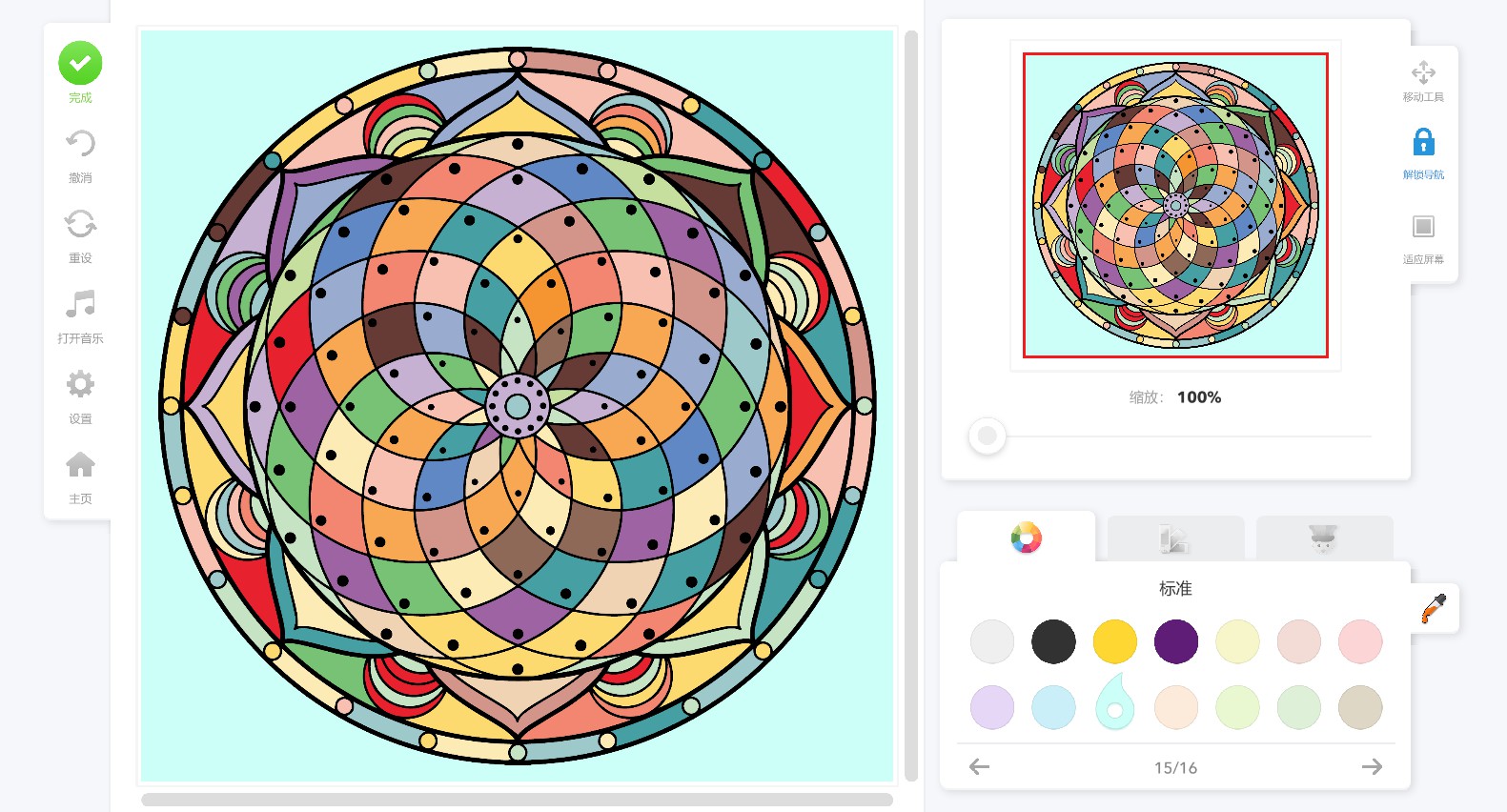Open the third palette tab

pyautogui.click(x=1324, y=539)
